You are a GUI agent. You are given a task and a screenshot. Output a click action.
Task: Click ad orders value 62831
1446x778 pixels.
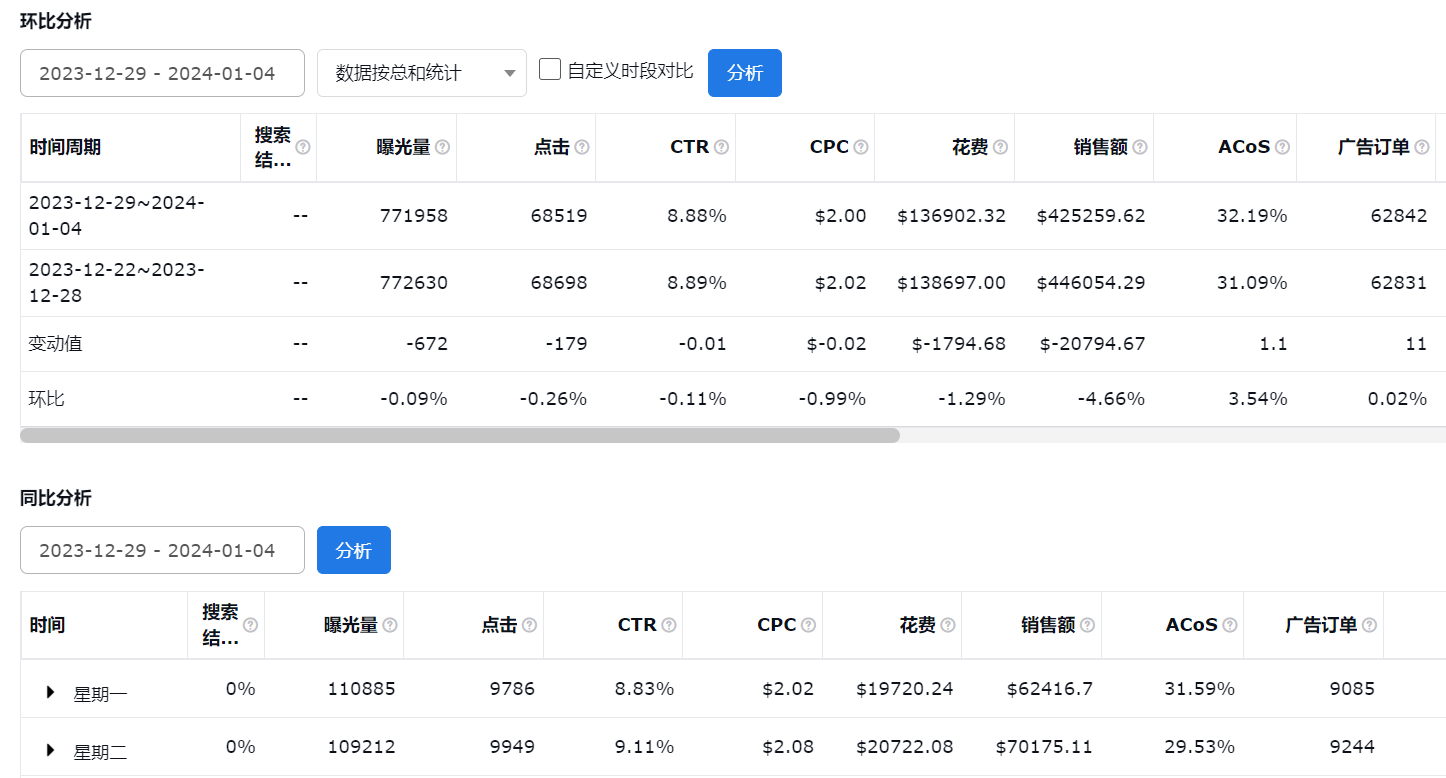point(1399,283)
